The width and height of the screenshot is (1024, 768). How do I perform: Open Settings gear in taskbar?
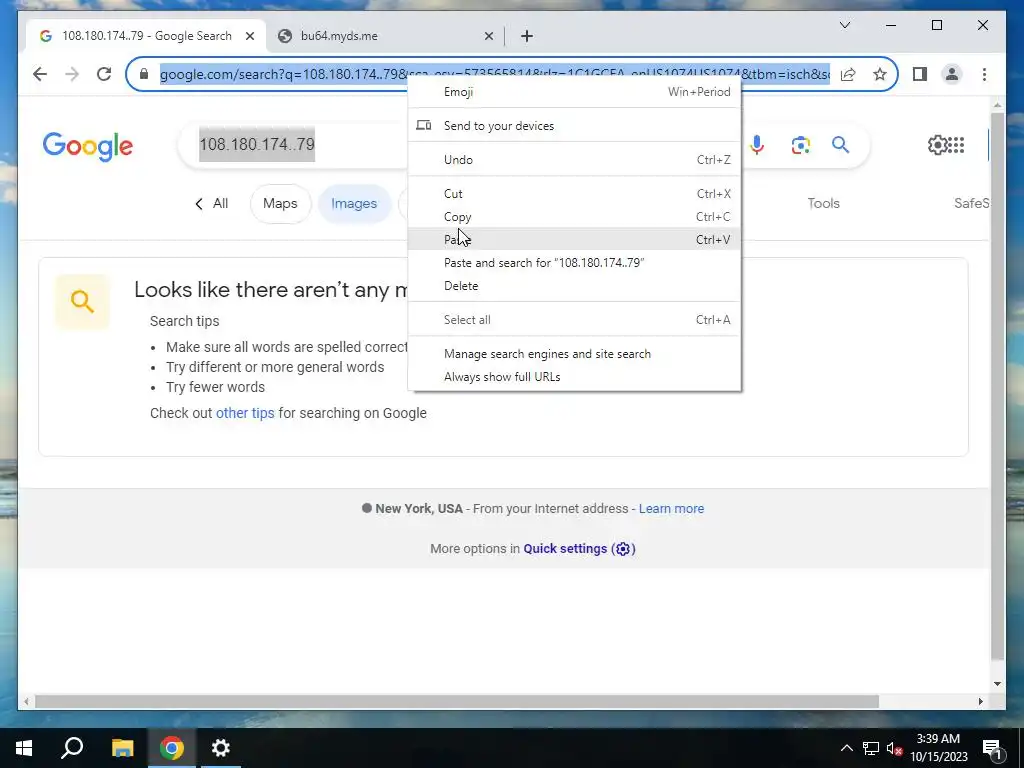click(221, 748)
